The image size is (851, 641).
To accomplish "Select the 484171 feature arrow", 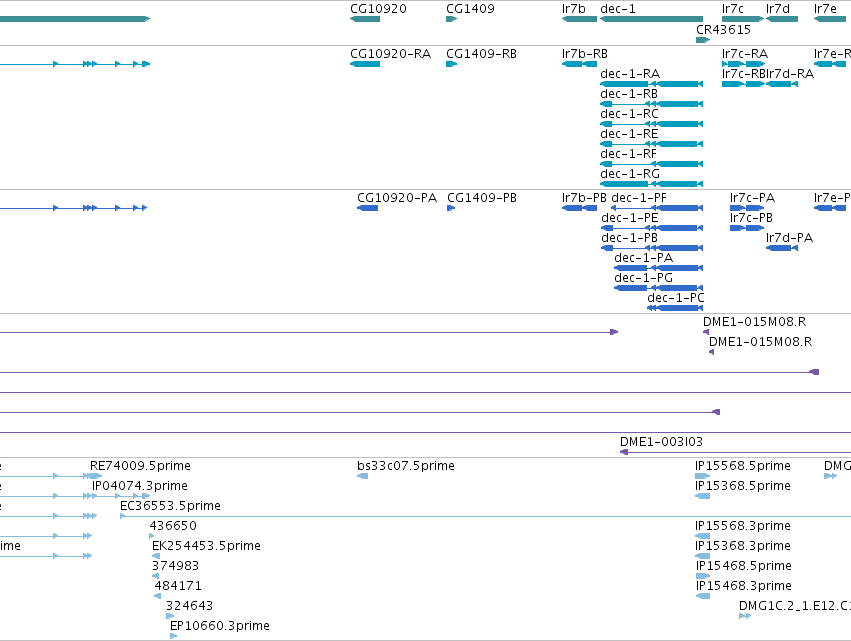I will [157, 596].
